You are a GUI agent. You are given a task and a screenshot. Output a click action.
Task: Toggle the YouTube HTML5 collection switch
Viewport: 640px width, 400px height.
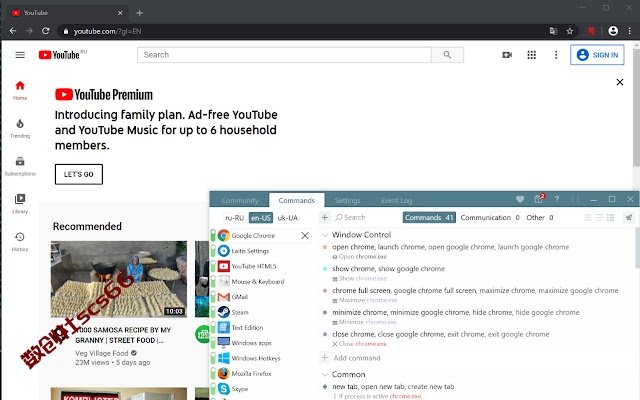(213, 266)
